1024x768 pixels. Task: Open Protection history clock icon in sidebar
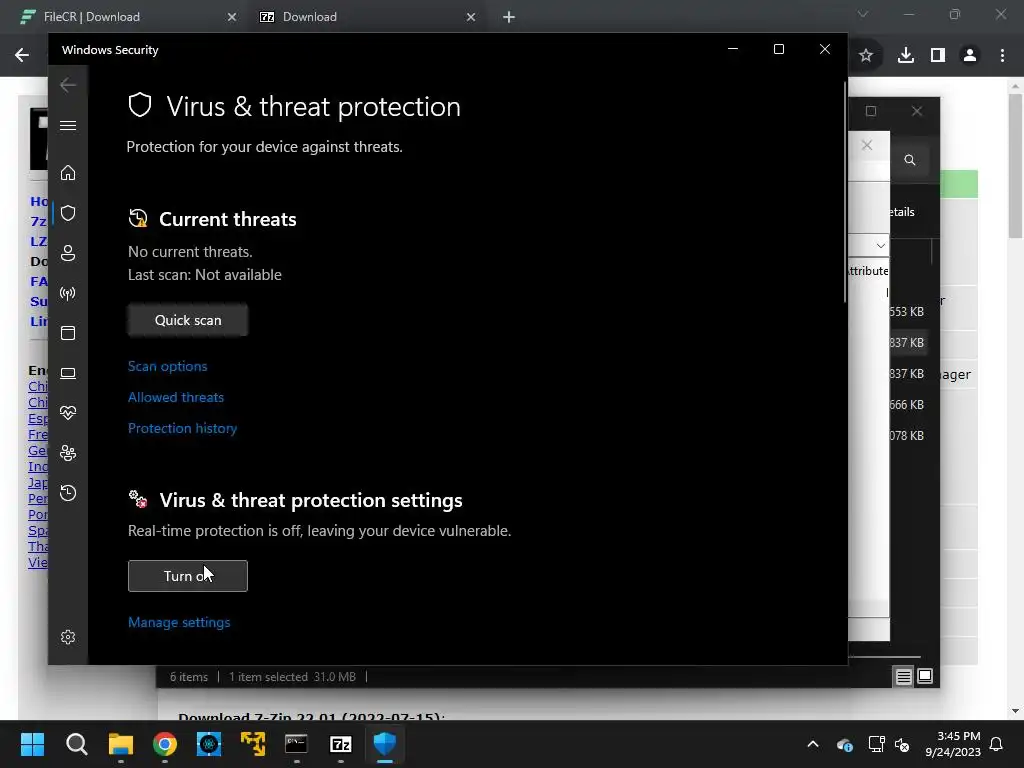click(68, 492)
